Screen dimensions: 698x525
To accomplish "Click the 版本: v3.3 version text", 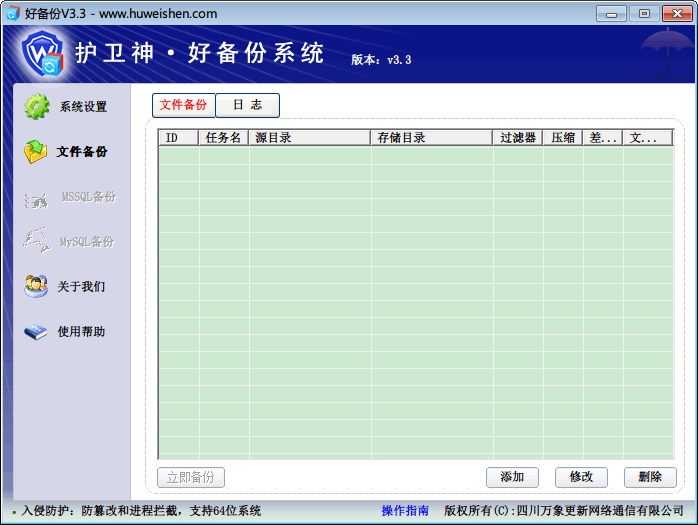I will point(381,60).
